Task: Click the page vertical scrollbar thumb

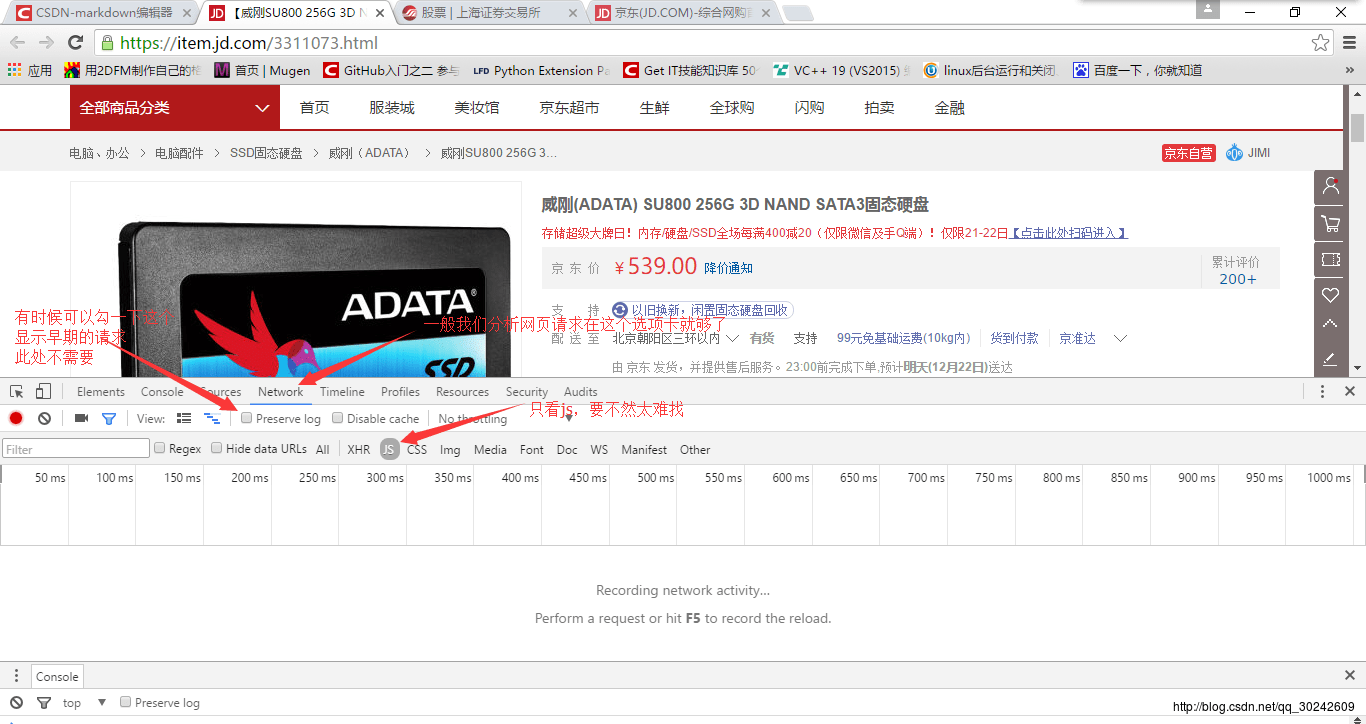Action: pos(1357,128)
